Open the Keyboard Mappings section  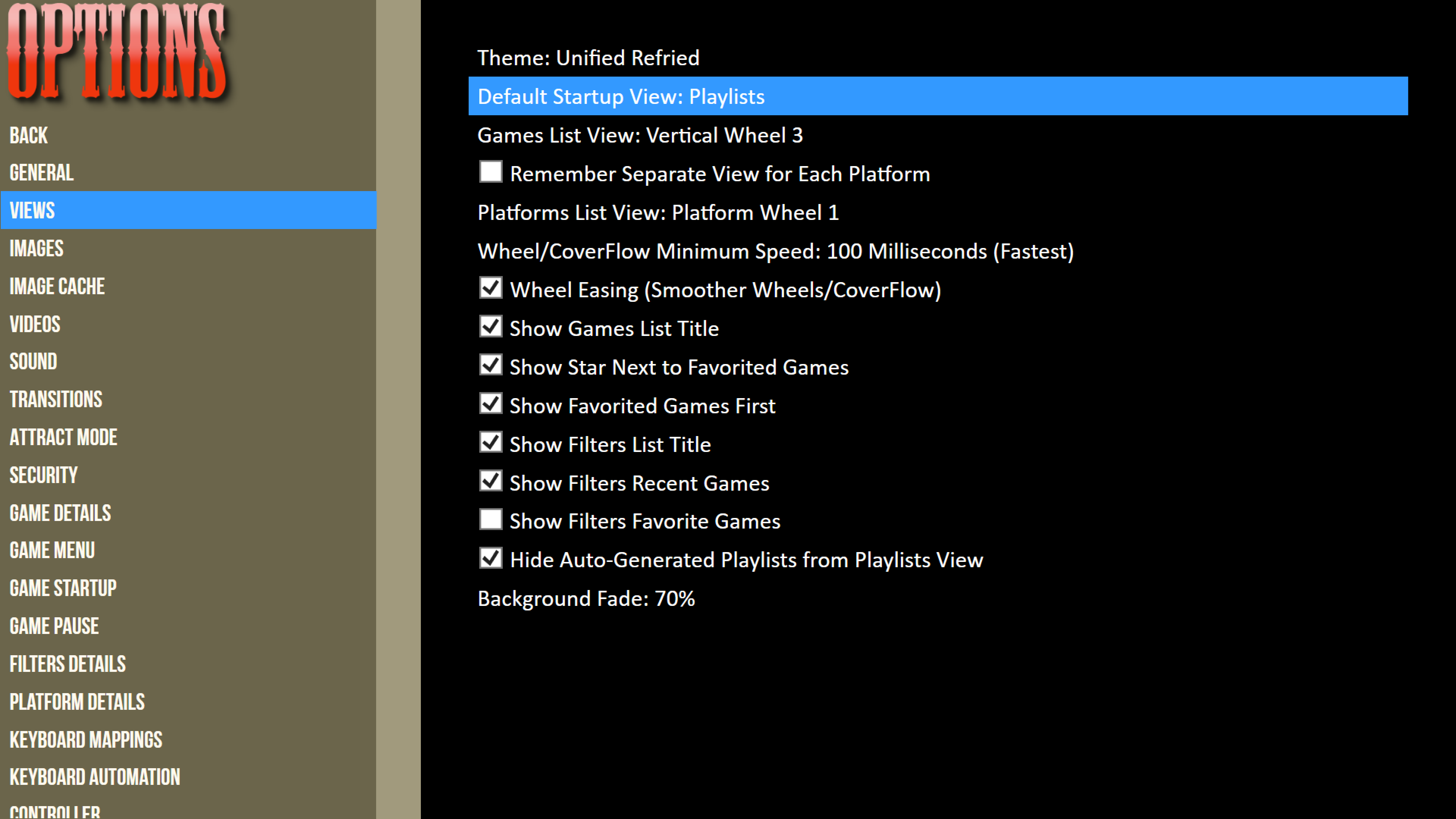coord(188,739)
